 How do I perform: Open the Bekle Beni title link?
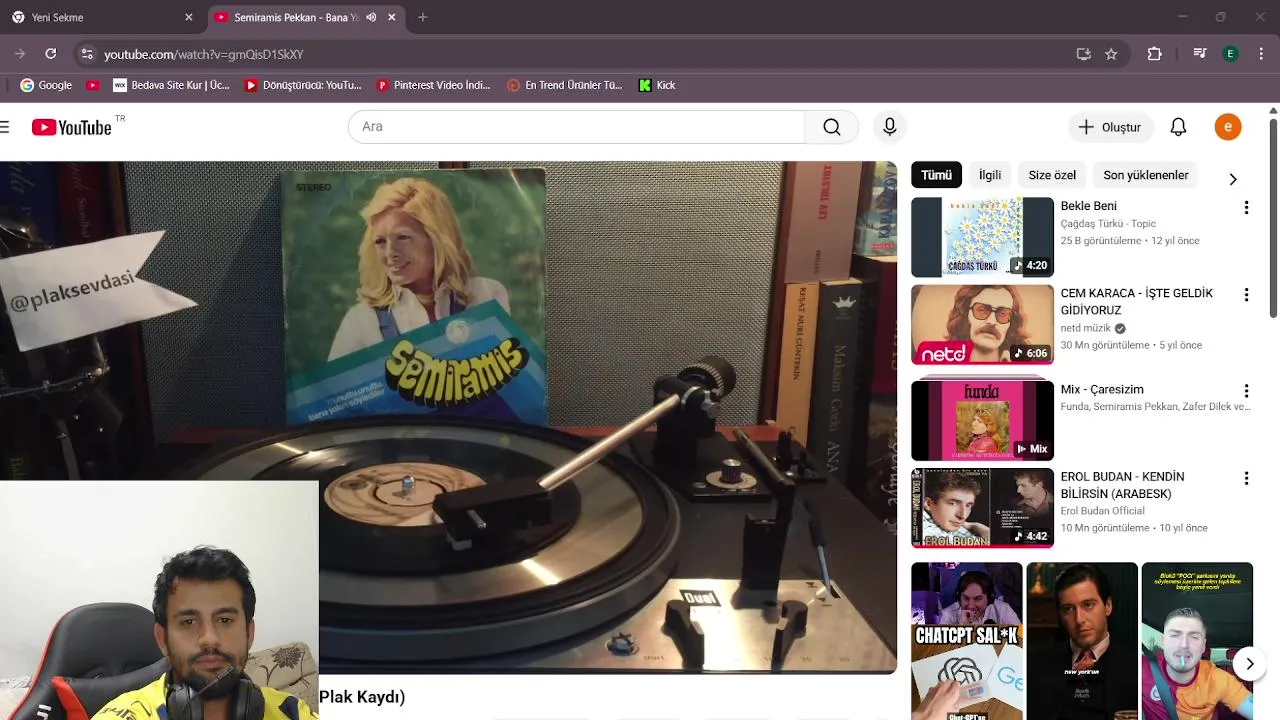pos(1088,206)
